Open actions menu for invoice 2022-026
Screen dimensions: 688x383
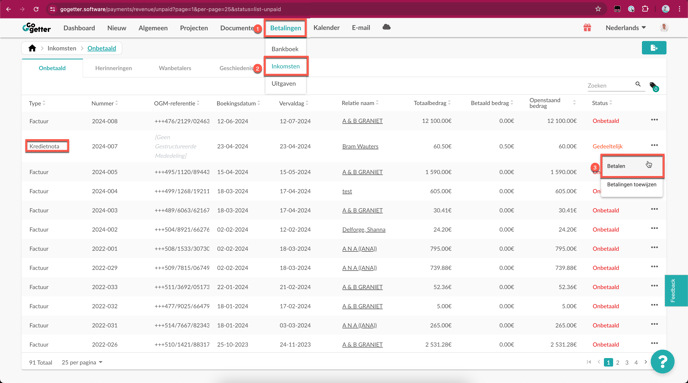[654, 344]
